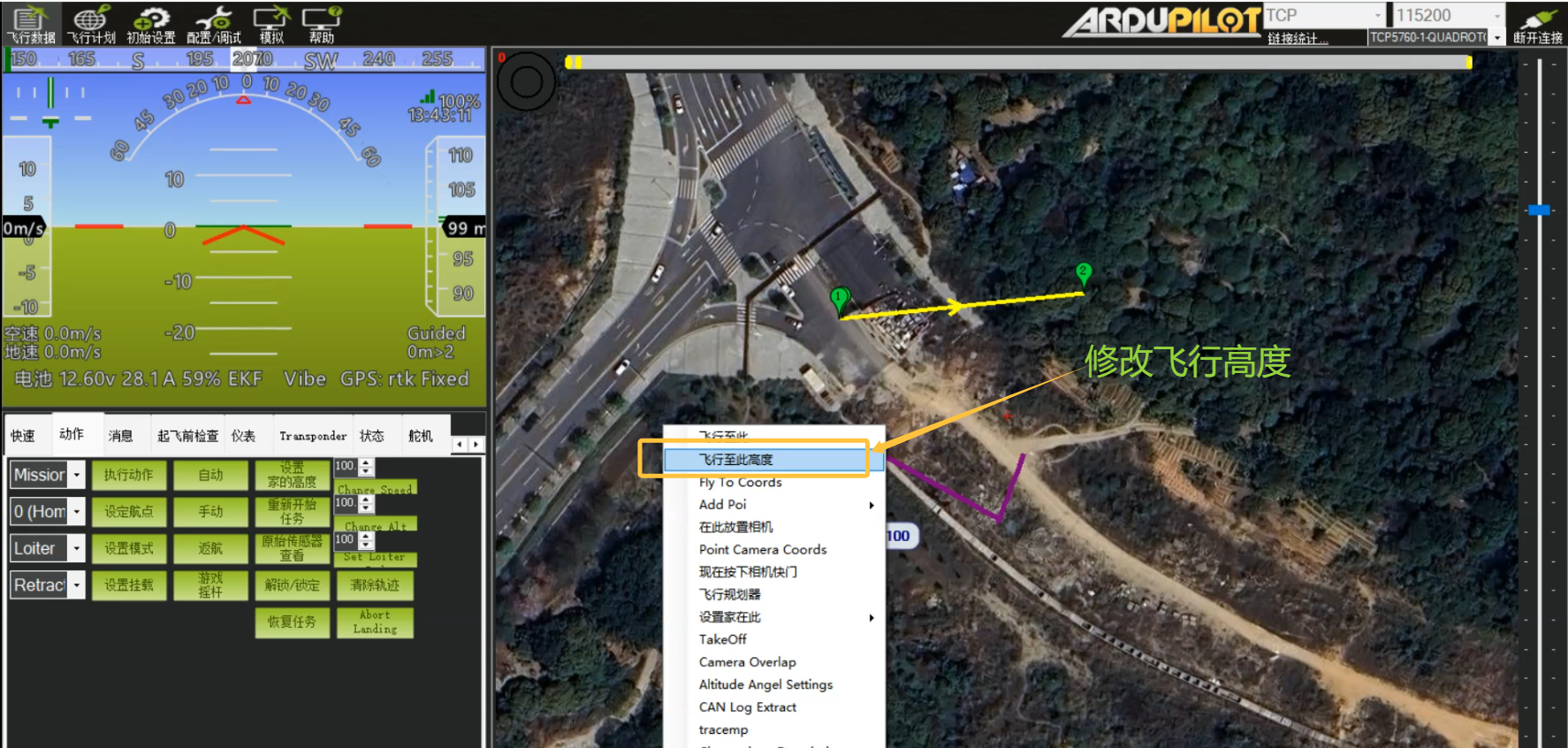
Task: Increase the Change Speed value stepper
Action: (x=367, y=462)
